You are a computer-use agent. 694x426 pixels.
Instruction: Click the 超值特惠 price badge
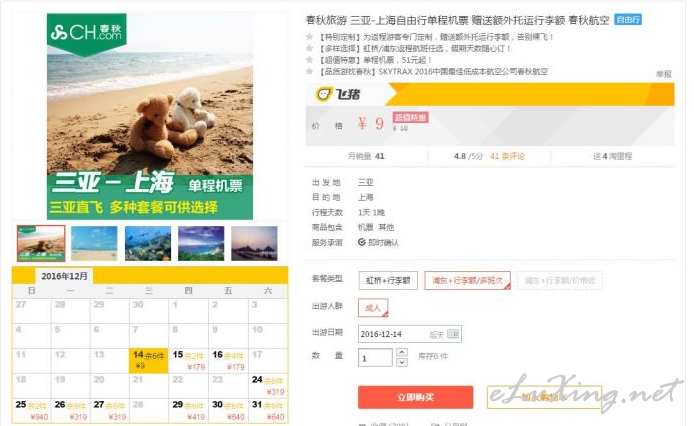pos(410,117)
